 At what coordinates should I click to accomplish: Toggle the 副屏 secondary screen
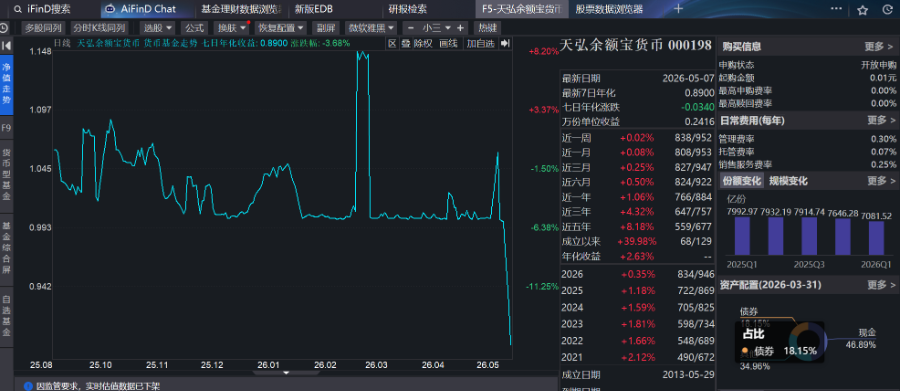click(x=325, y=28)
